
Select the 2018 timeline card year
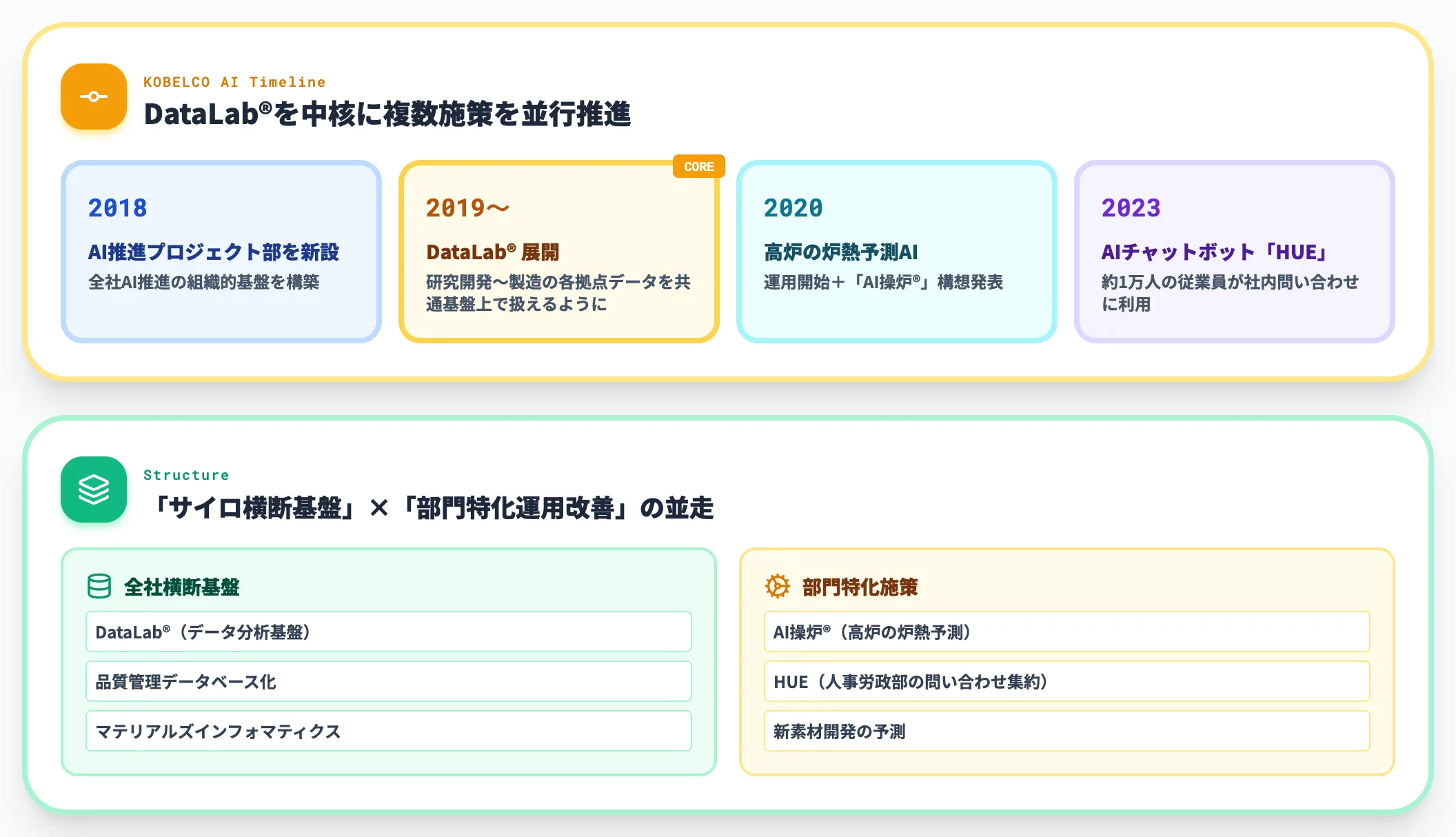point(117,208)
